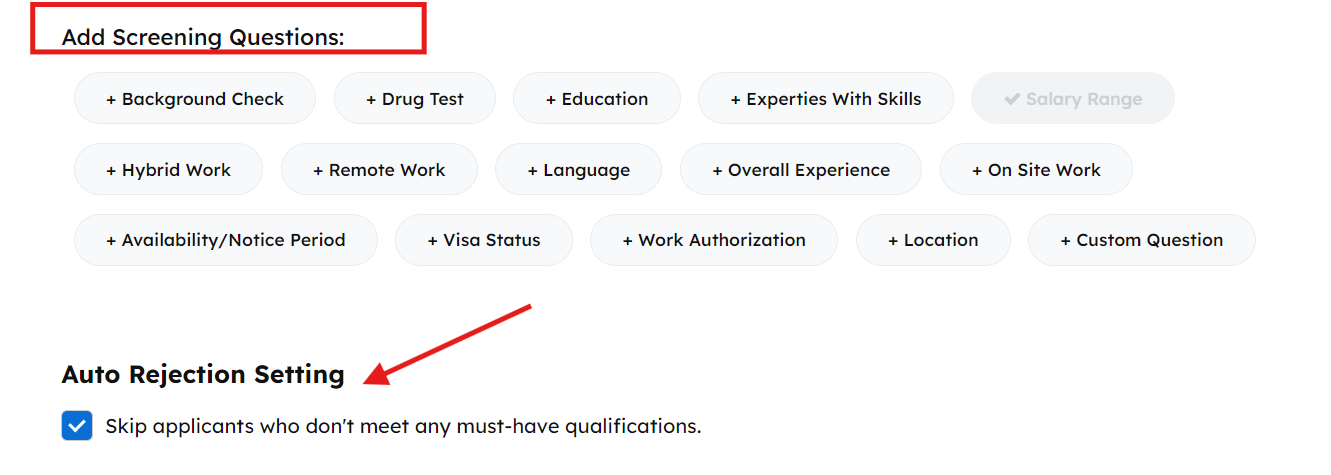Add Hybrid Work screening question

(x=168, y=170)
